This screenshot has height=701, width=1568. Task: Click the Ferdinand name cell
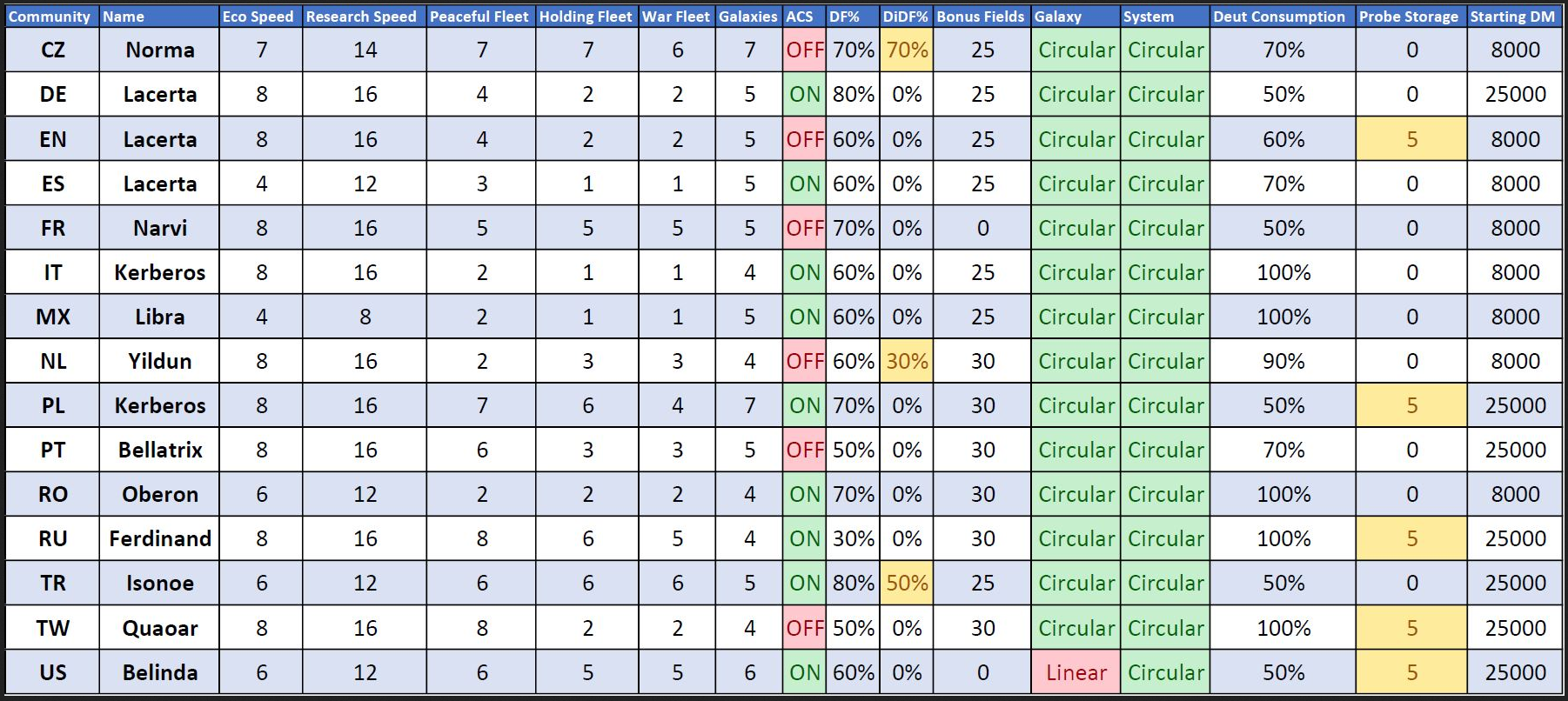(x=160, y=538)
